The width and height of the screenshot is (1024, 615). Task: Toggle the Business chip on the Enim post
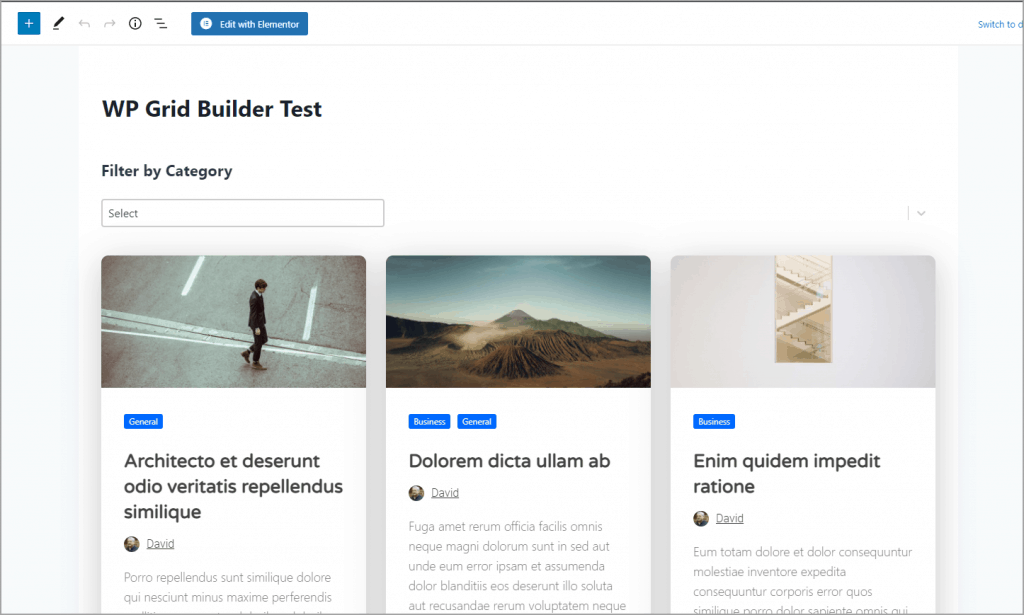pos(714,421)
